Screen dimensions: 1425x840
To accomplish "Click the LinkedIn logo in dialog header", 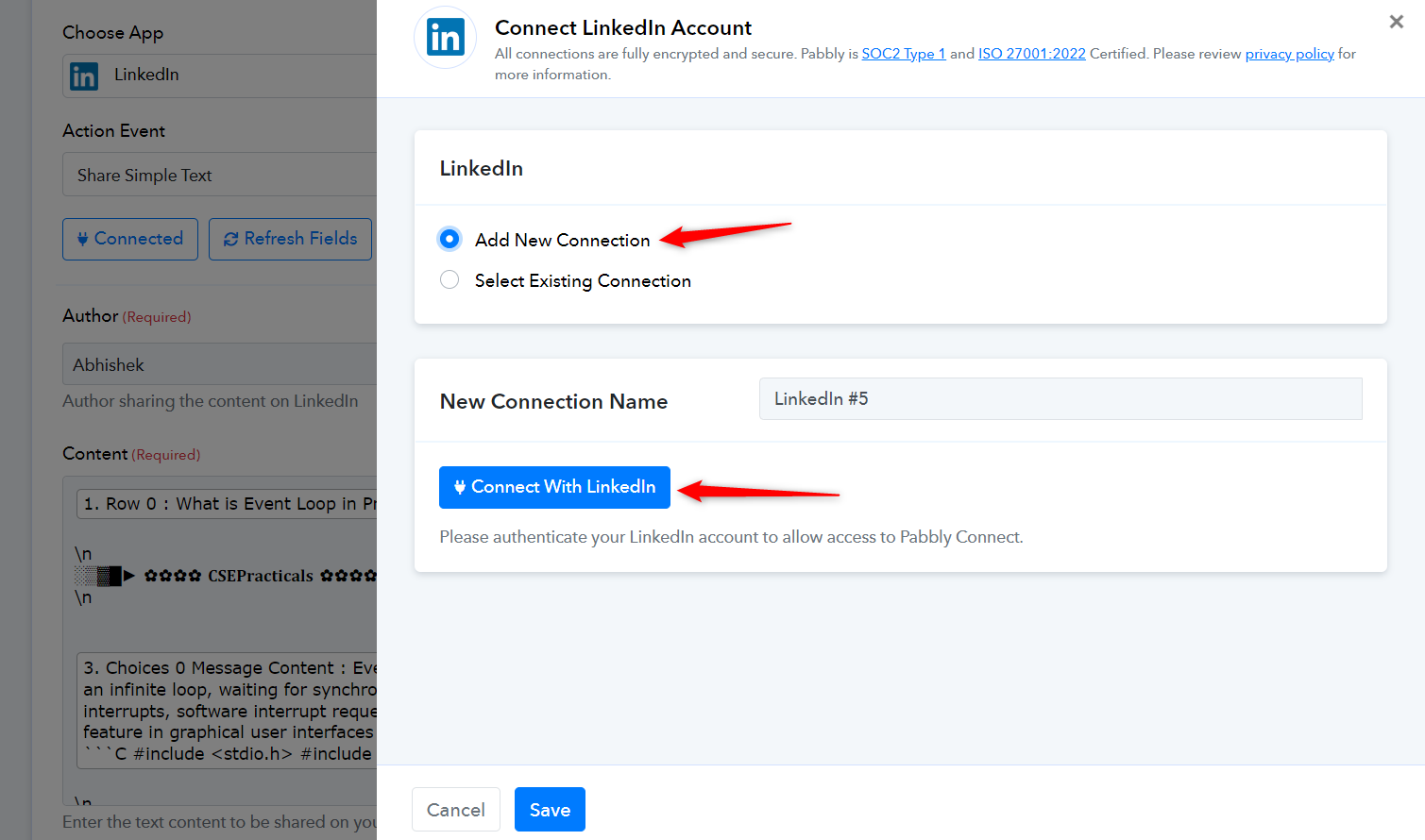I will point(446,38).
